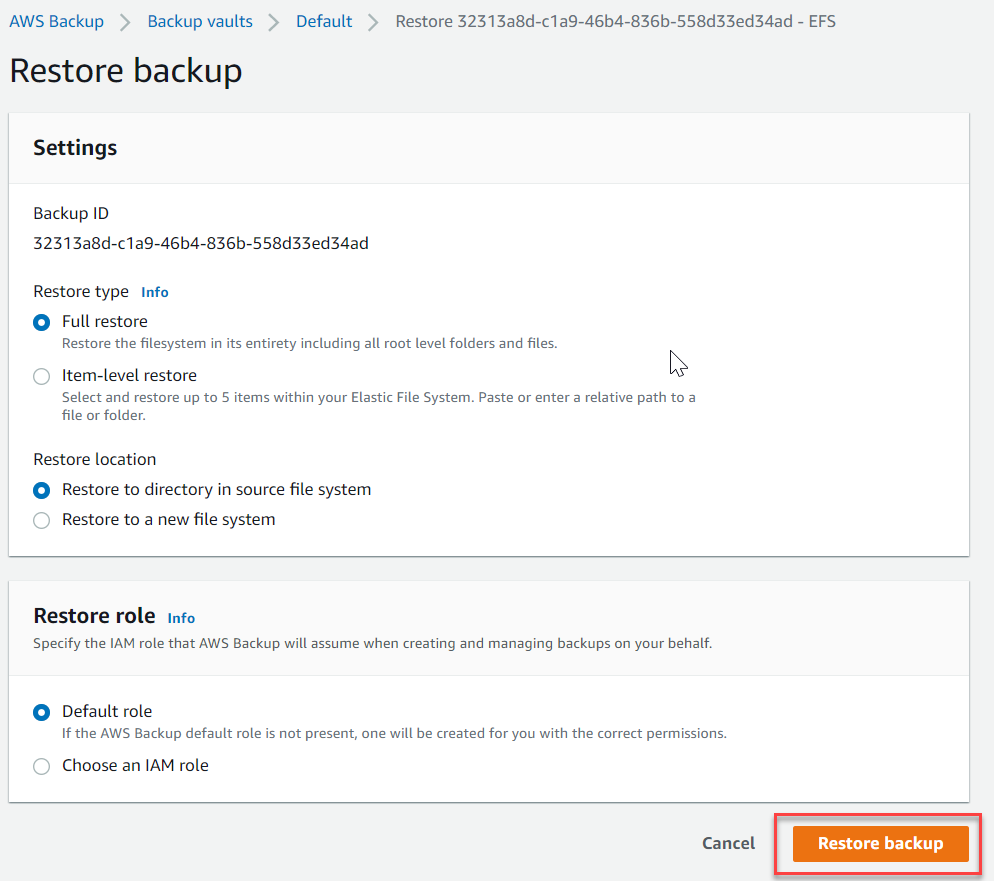The image size is (994, 881).
Task: Click the chevron after AWS Backup breadcrumb
Action: coord(126,23)
